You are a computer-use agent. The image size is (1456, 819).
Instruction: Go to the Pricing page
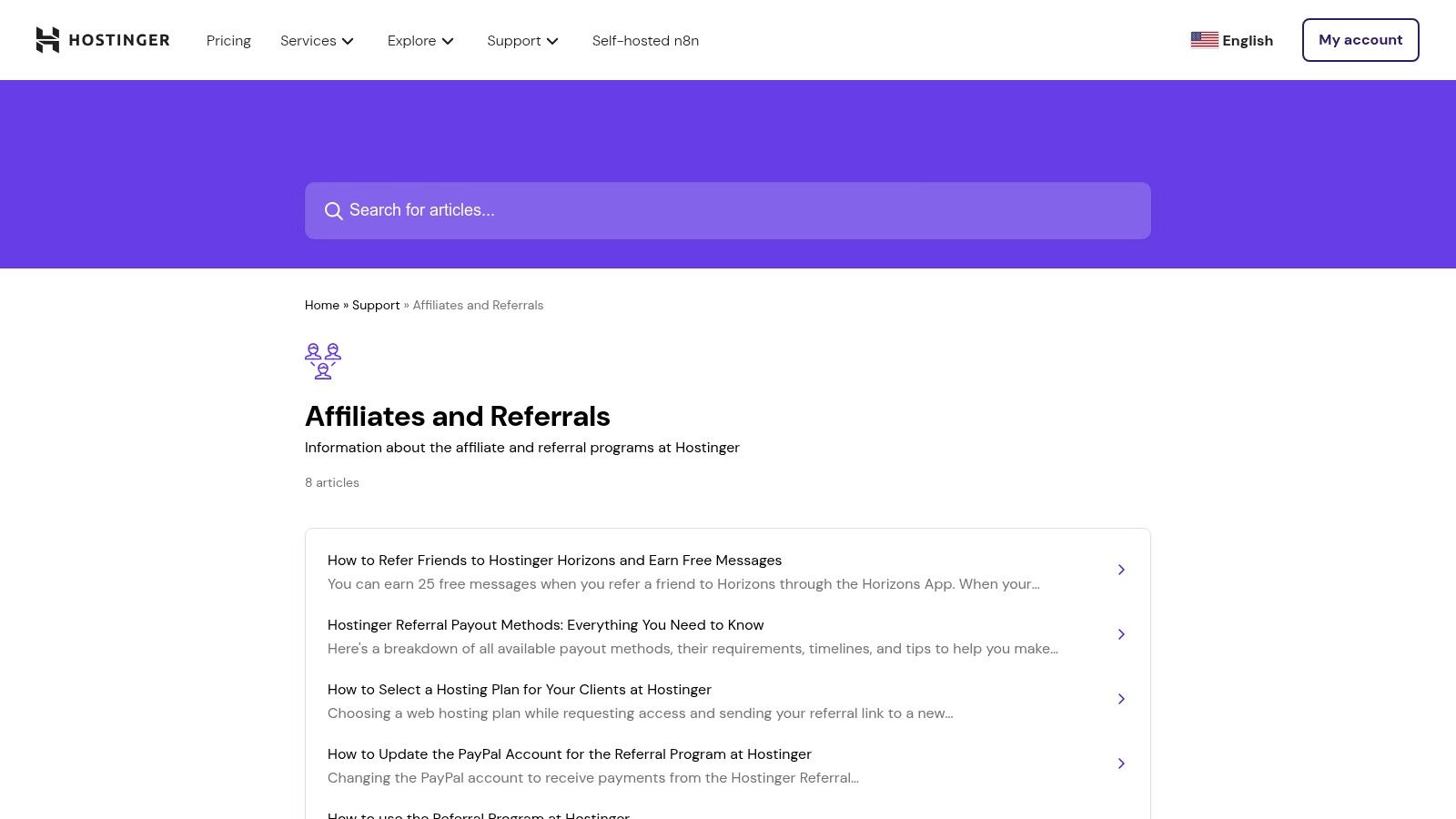tap(228, 41)
